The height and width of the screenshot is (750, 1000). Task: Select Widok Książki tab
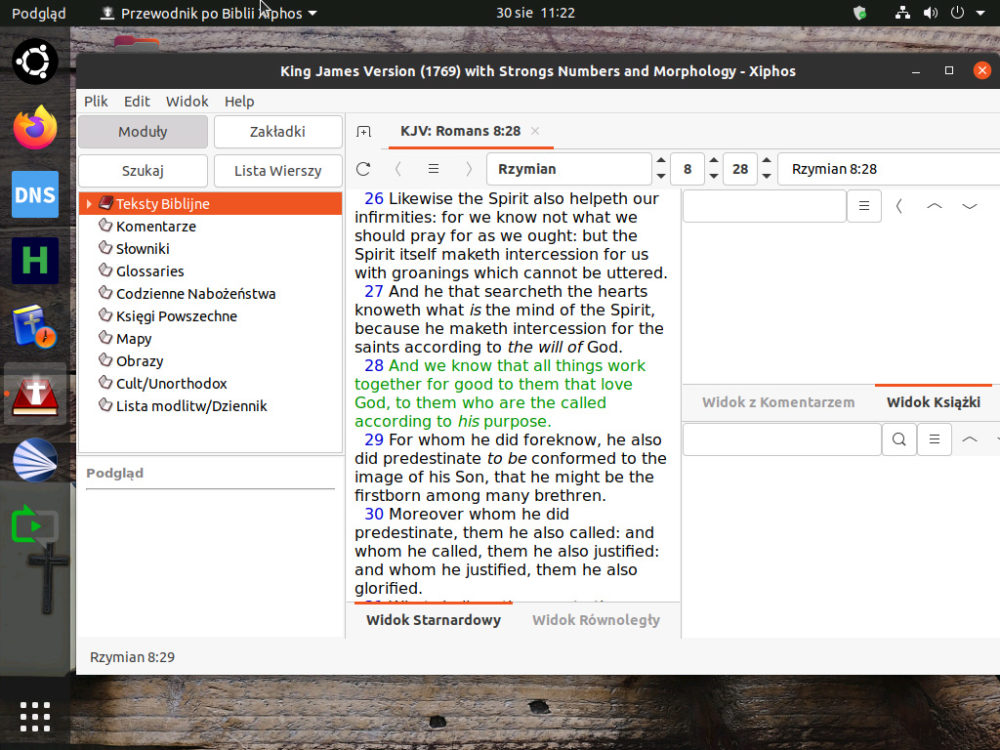pyautogui.click(x=933, y=402)
